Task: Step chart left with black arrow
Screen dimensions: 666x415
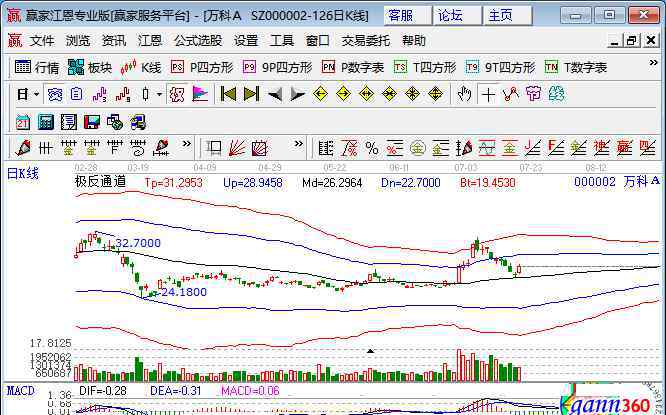Action: pyautogui.click(x=274, y=94)
